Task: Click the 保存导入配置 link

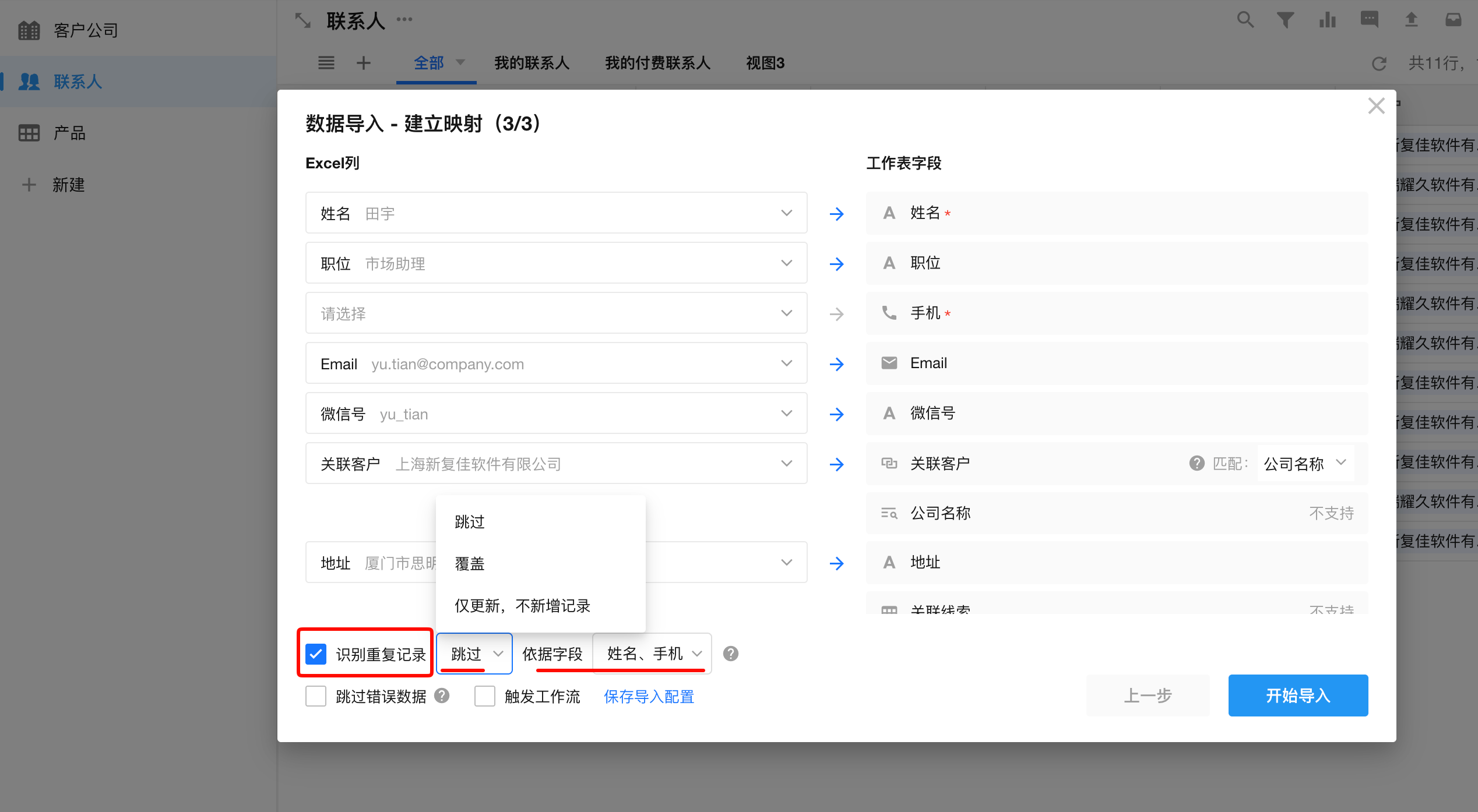Action: click(x=649, y=697)
